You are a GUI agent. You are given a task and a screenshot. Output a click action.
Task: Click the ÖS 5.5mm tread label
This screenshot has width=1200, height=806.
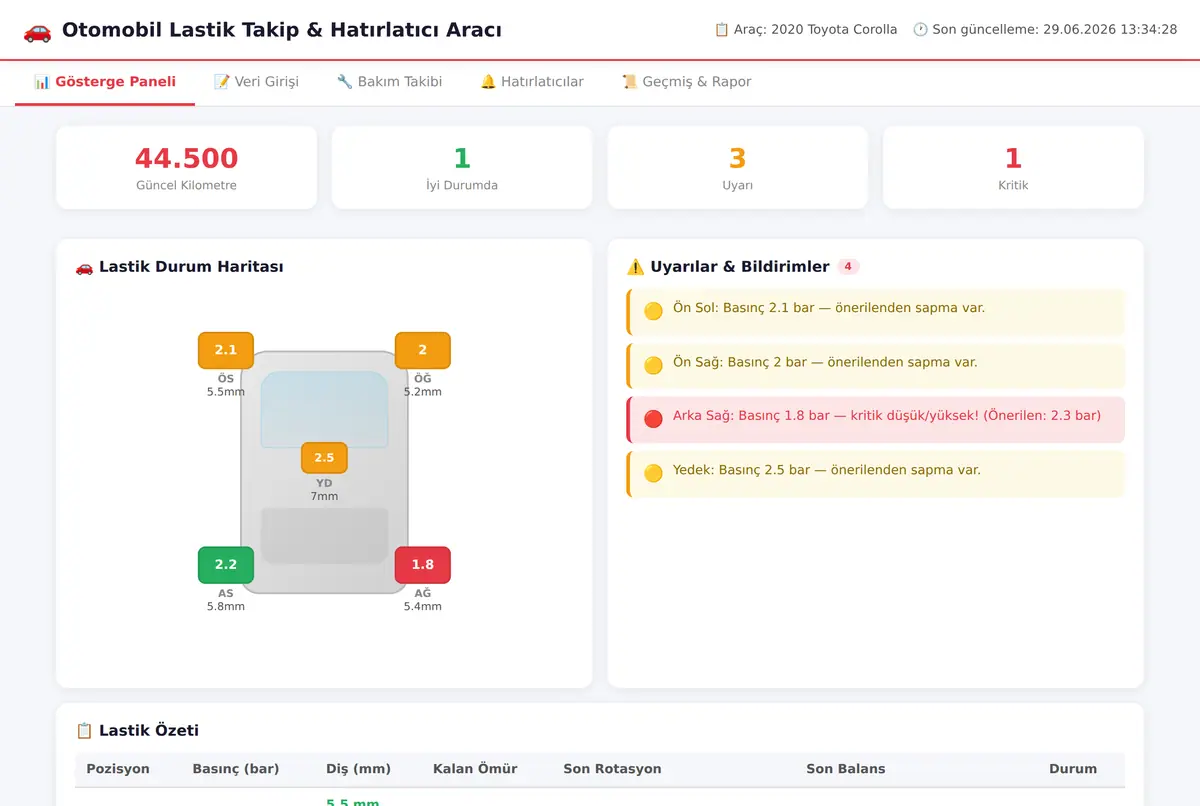[226, 385]
